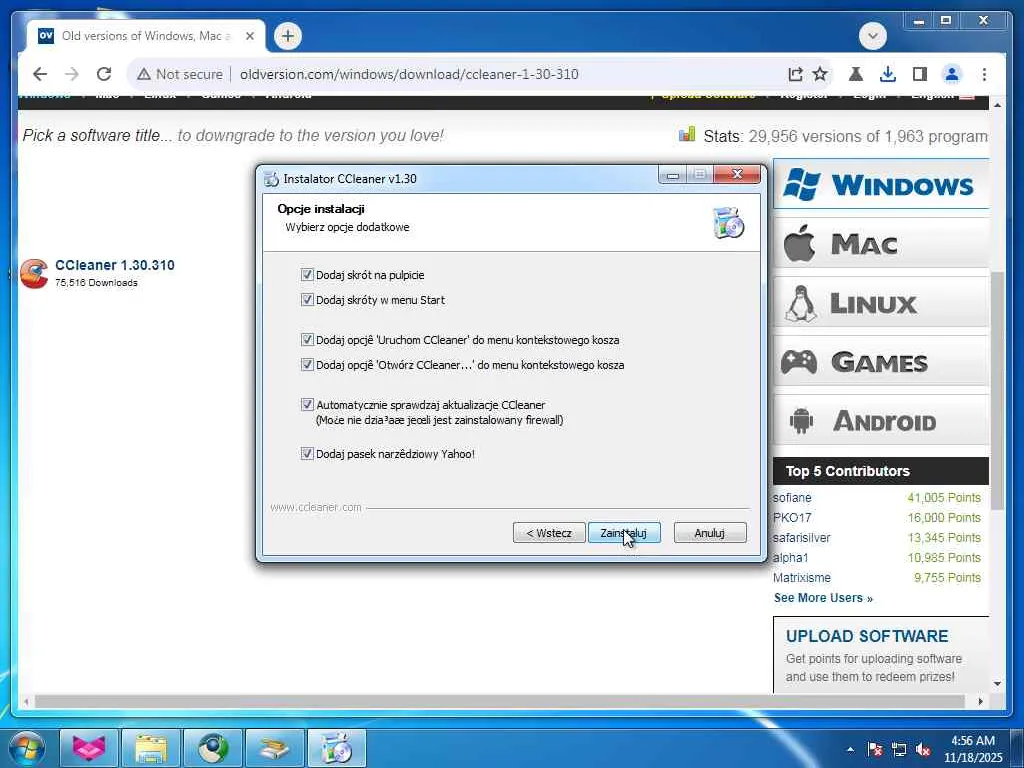The image size is (1024, 768).
Task: Open contributor 'sofiane' profile
Action: point(792,498)
